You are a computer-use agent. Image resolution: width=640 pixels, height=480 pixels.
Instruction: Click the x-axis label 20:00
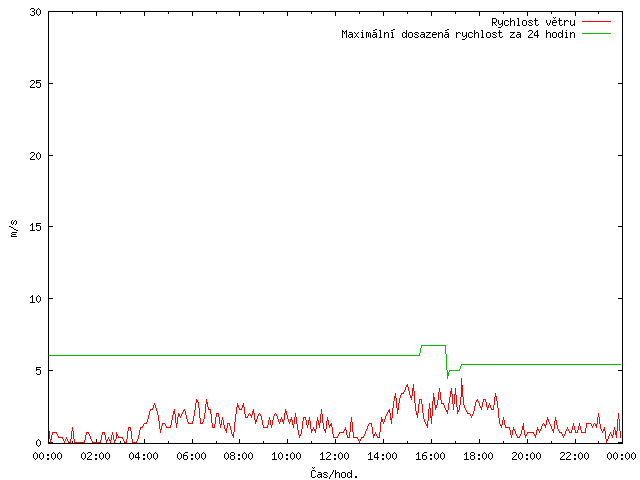tap(526, 456)
